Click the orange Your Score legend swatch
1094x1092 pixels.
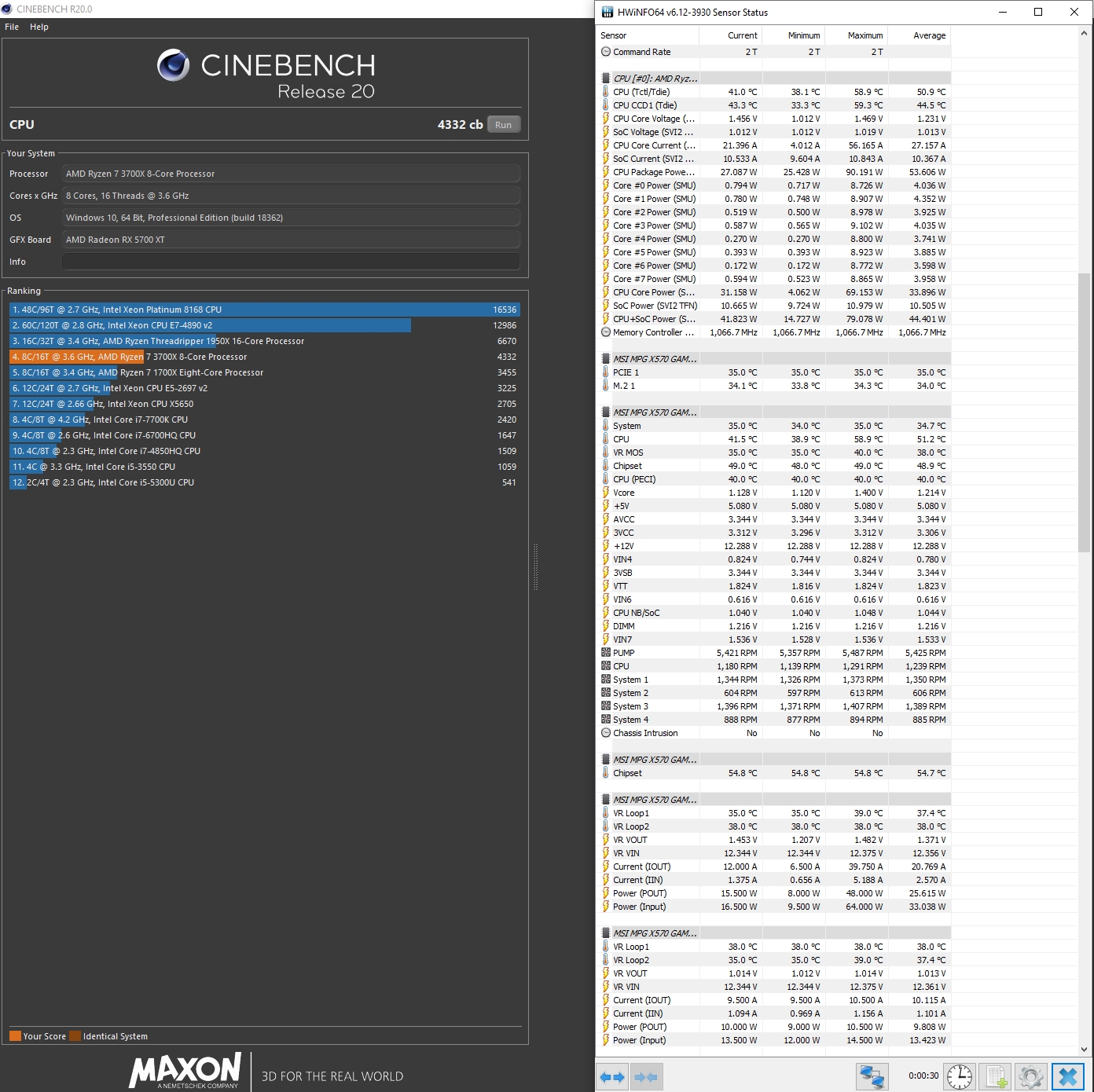click(15, 1035)
